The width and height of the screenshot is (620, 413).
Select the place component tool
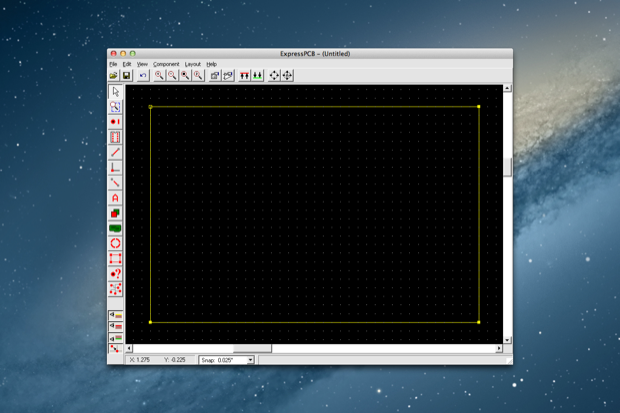click(115, 137)
